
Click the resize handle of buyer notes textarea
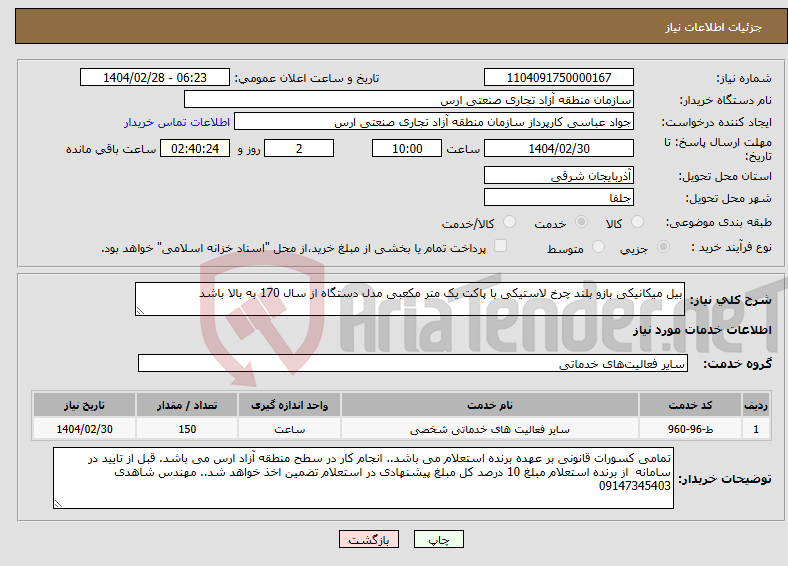tap(58, 504)
